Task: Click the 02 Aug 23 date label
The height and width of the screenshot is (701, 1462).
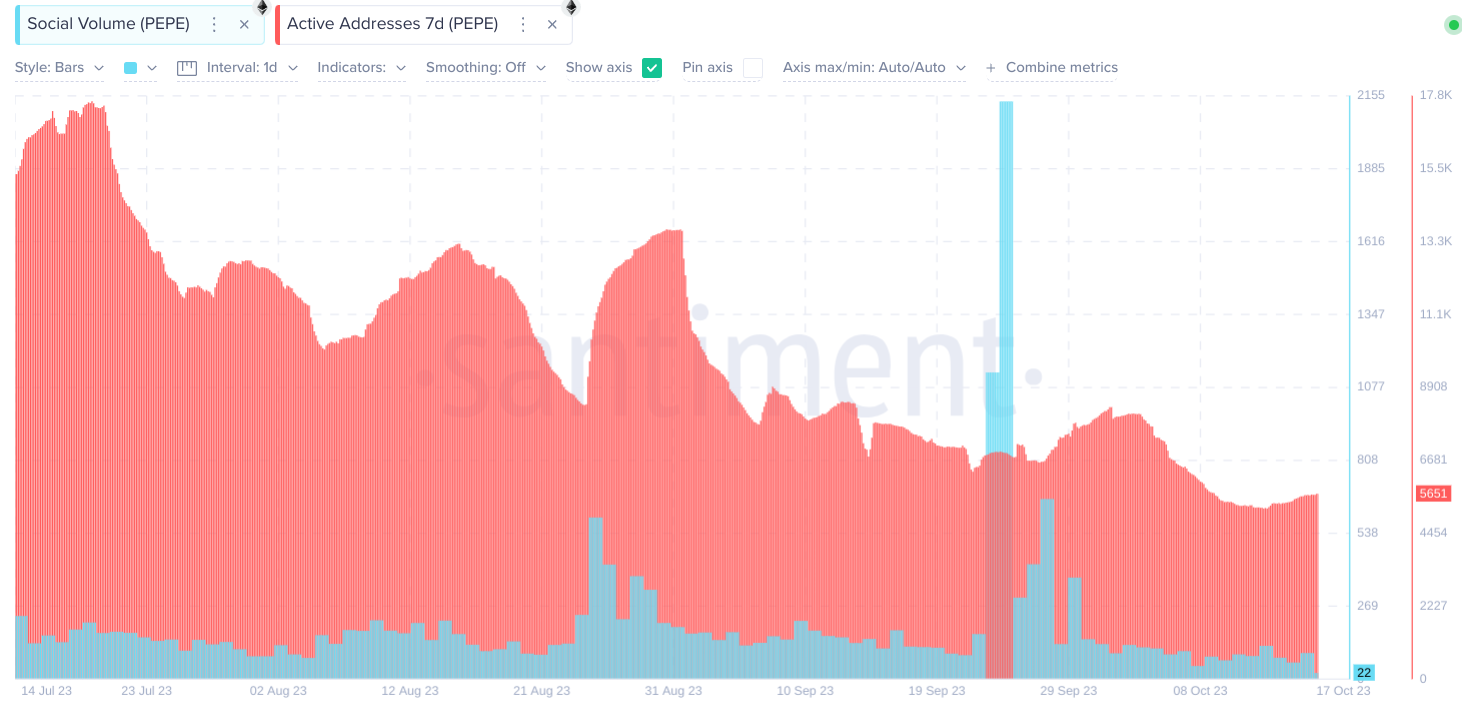Action: (x=278, y=691)
